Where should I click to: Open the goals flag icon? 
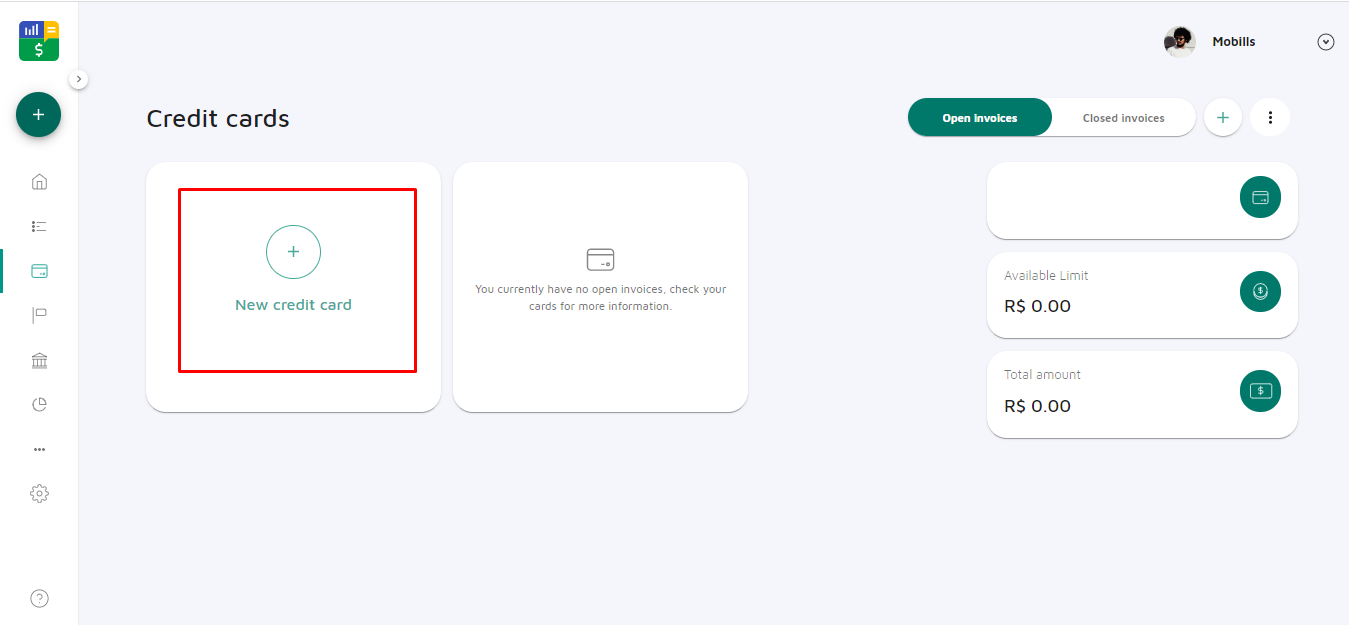(39, 316)
